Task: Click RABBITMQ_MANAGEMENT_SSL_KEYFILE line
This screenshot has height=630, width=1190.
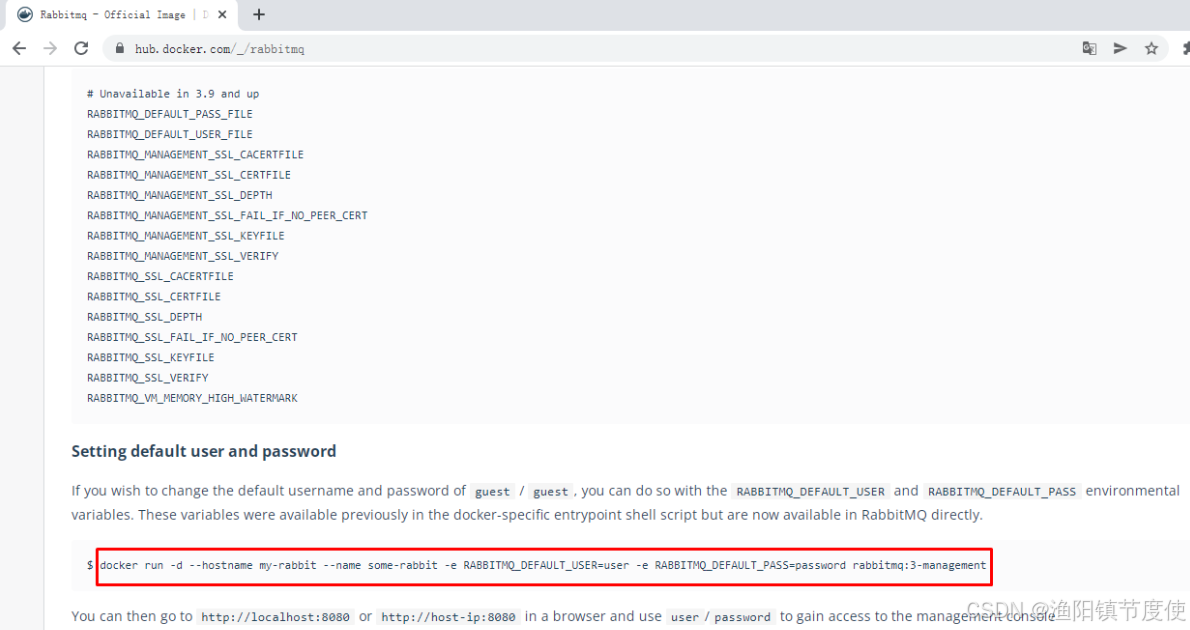Action: 186,236
